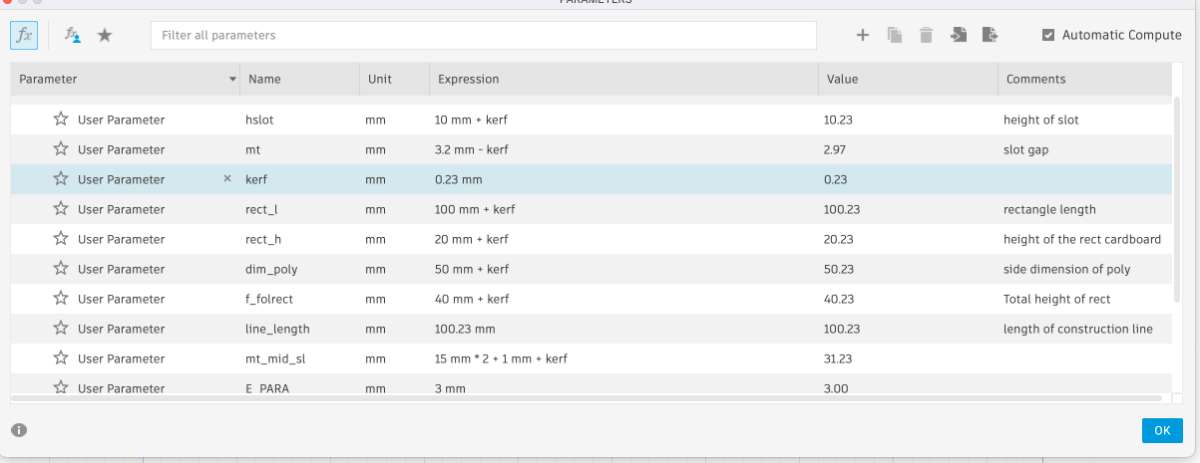
Task: Click the Filter all parameters search field
Action: click(483, 35)
